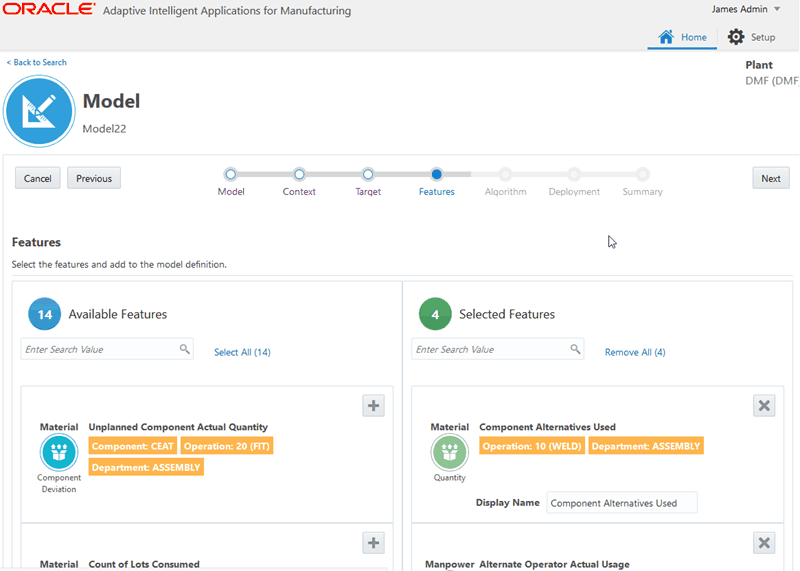Go to the Context train step
The width and height of the screenshot is (800, 571).
(x=299, y=174)
